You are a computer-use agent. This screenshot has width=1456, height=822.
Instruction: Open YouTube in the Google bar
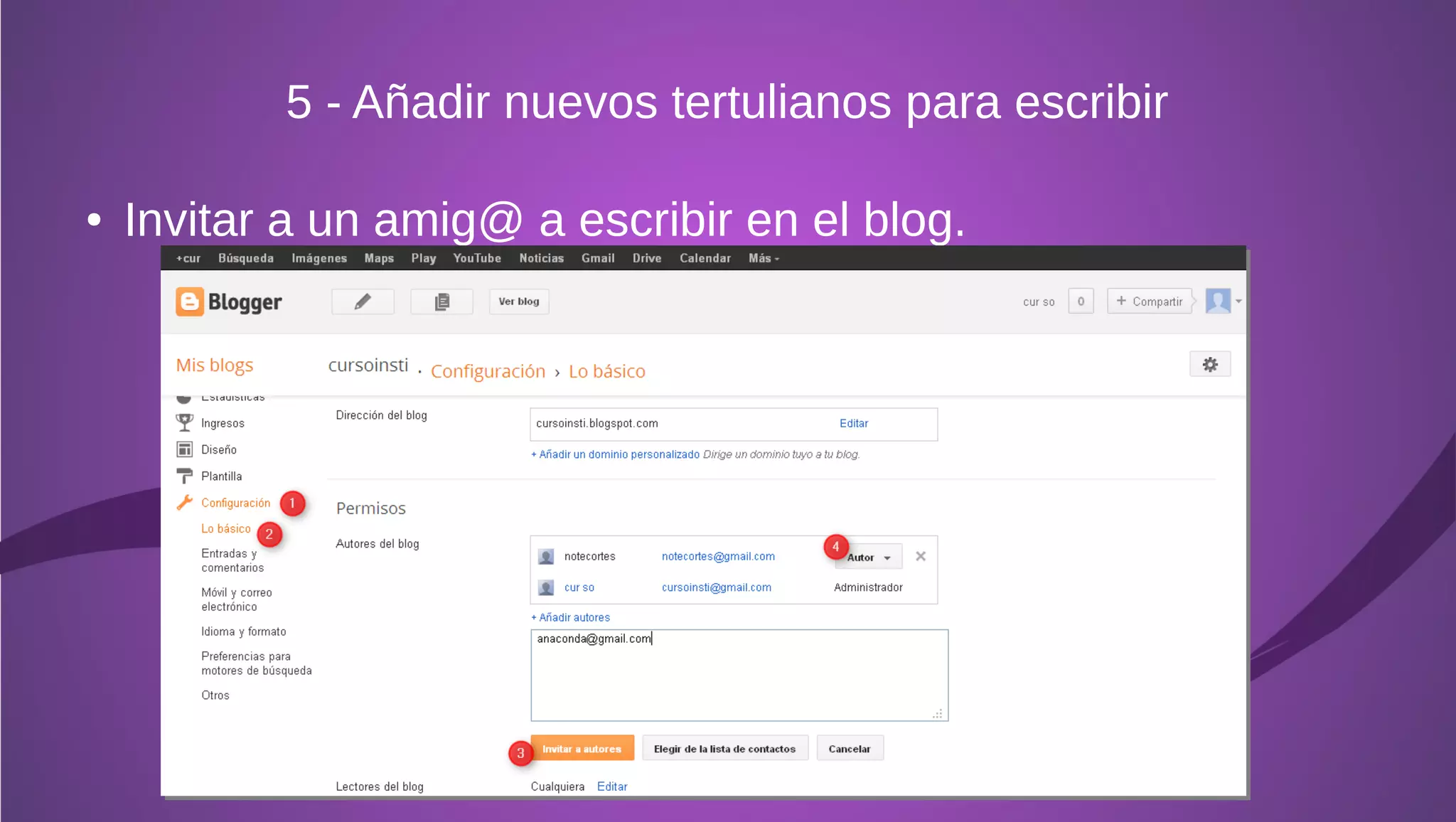pyautogui.click(x=477, y=258)
